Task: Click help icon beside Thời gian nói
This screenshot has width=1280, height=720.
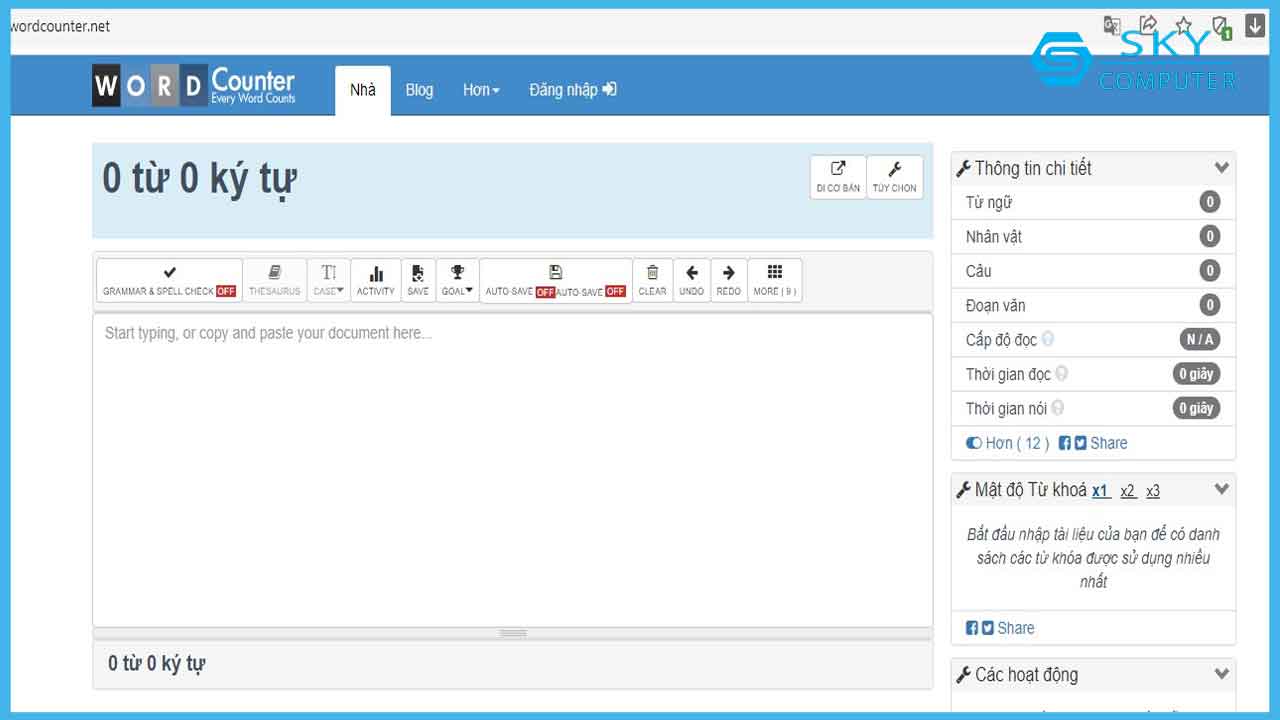Action: tap(1058, 408)
